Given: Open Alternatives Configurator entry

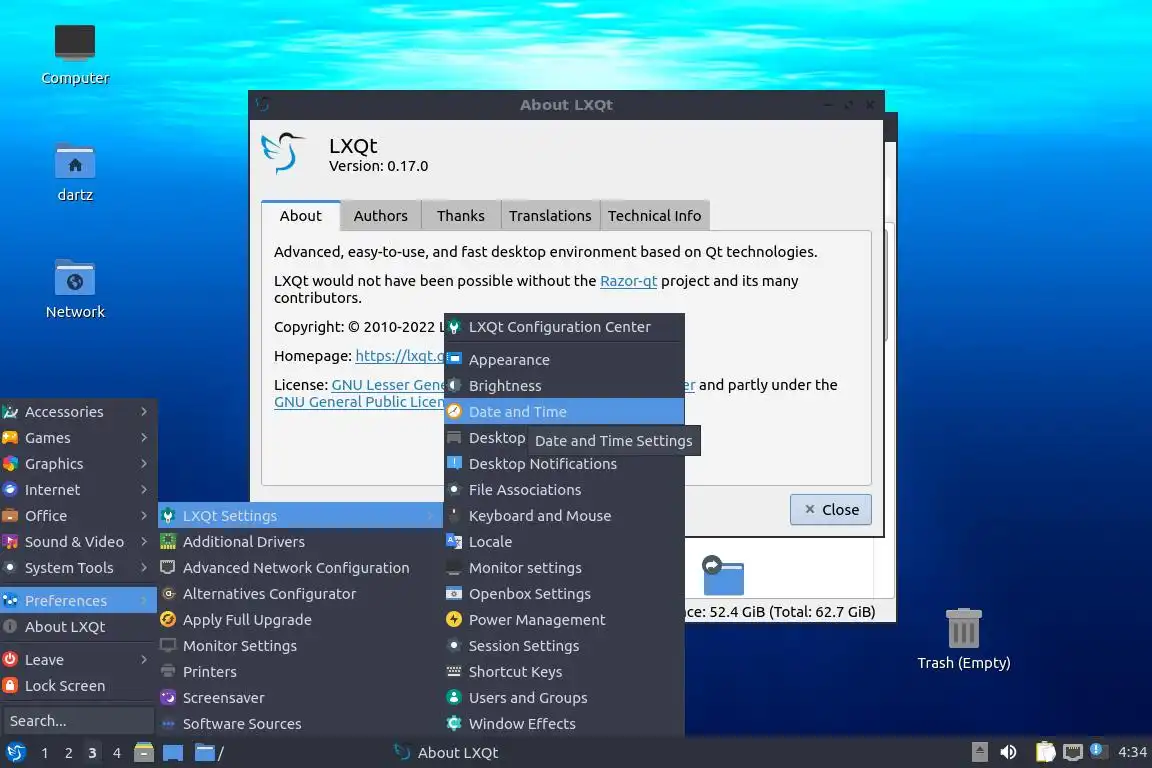Looking at the screenshot, I should click(x=300, y=594).
